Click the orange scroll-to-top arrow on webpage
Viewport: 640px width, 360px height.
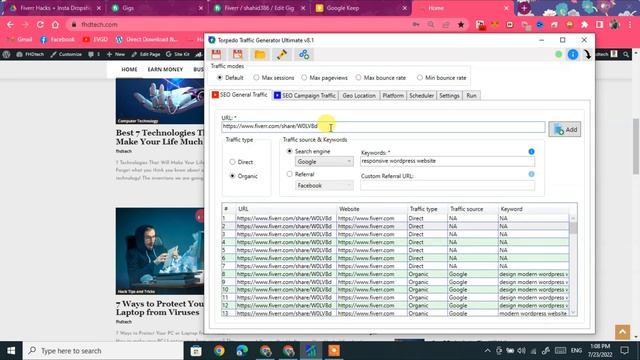click(622, 332)
